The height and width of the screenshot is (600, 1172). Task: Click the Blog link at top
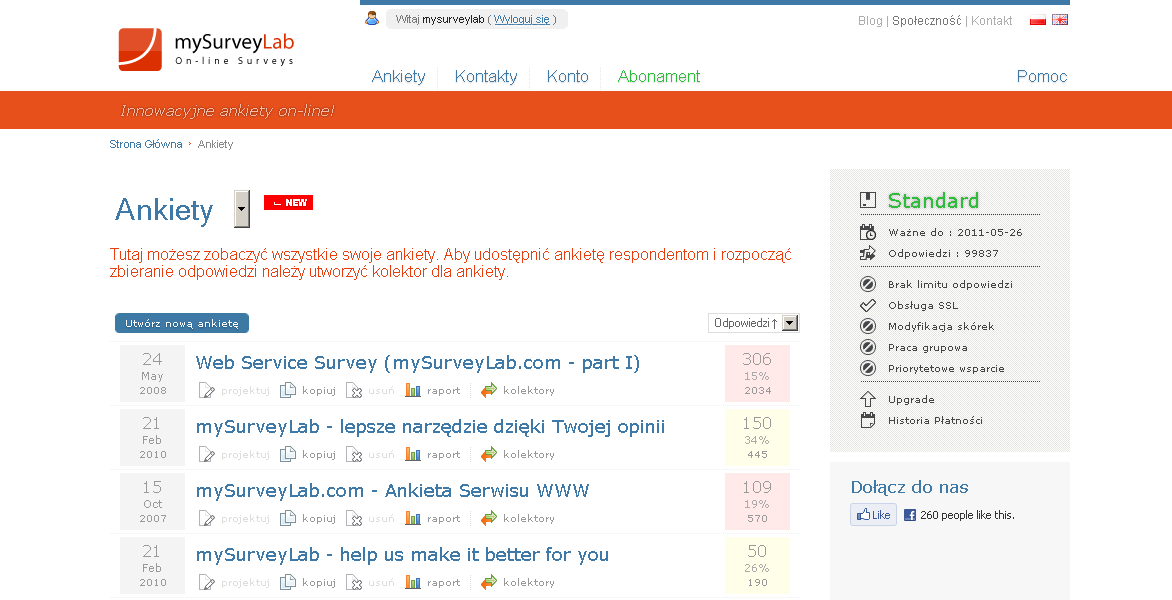[x=870, y=21]
